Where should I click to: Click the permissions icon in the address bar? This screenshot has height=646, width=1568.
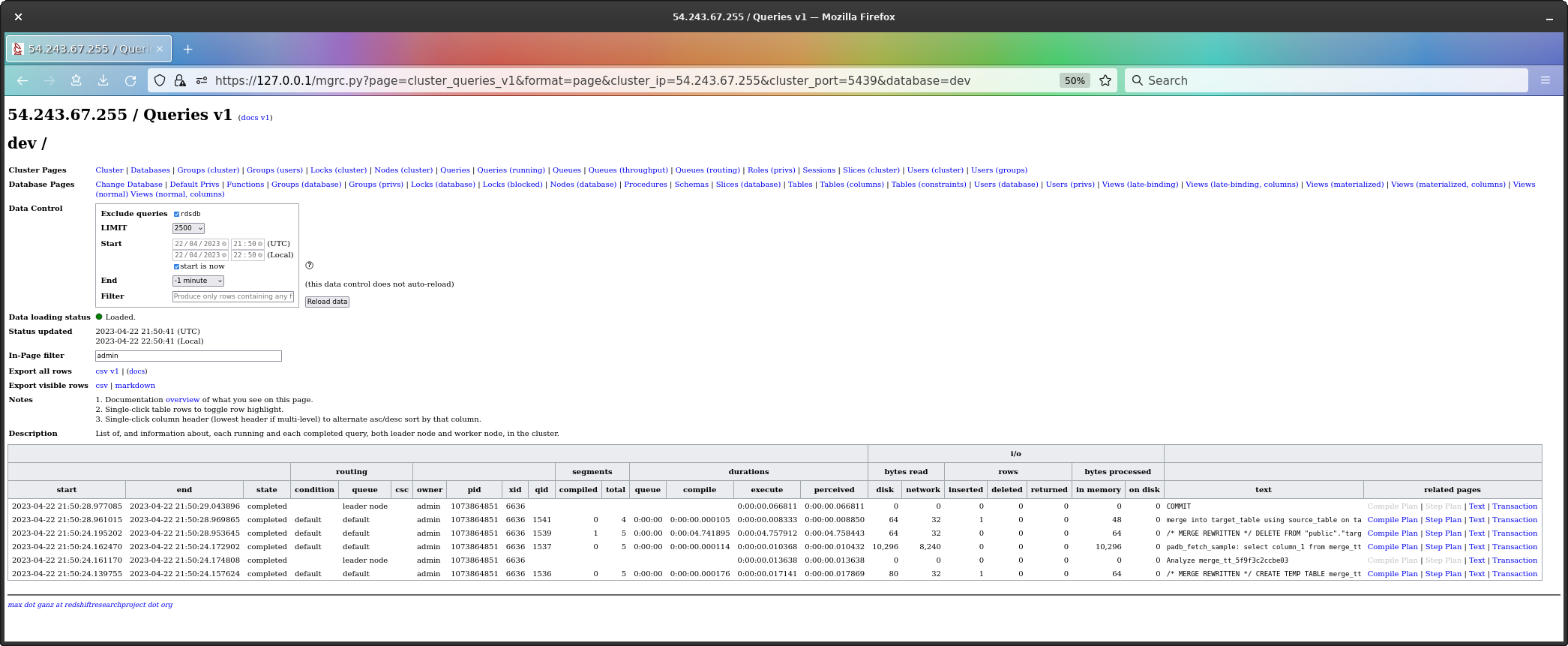point(202,80)
